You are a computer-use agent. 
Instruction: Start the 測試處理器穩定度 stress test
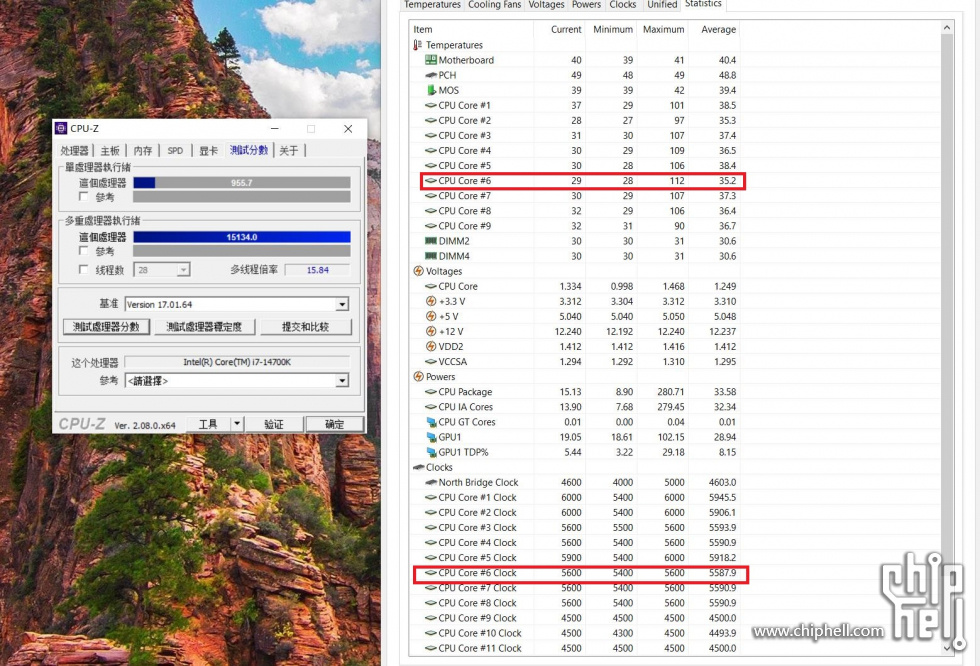[204, 327]
